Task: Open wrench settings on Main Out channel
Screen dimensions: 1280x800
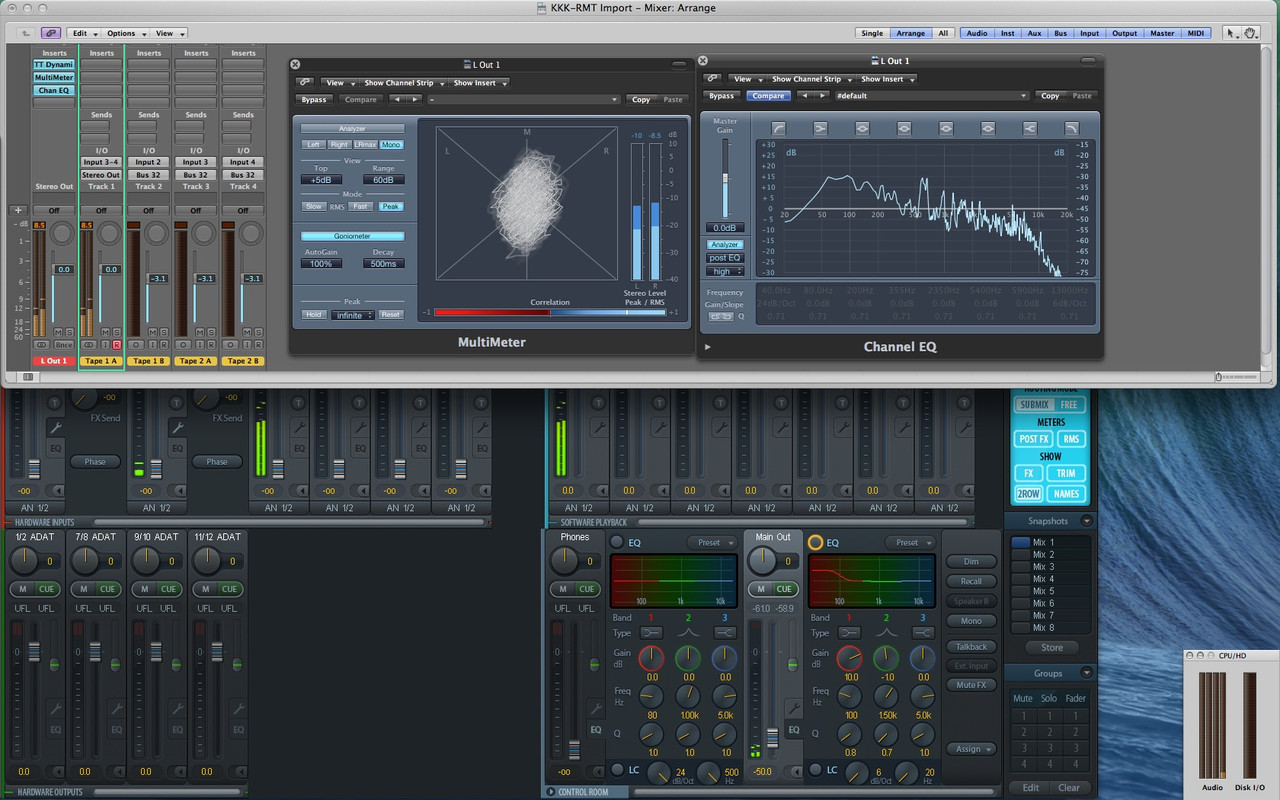Action: [793, 708]
